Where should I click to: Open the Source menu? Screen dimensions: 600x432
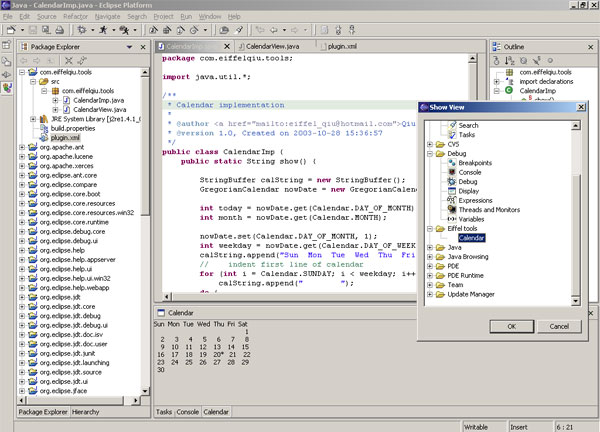click(x=47, y=16)
